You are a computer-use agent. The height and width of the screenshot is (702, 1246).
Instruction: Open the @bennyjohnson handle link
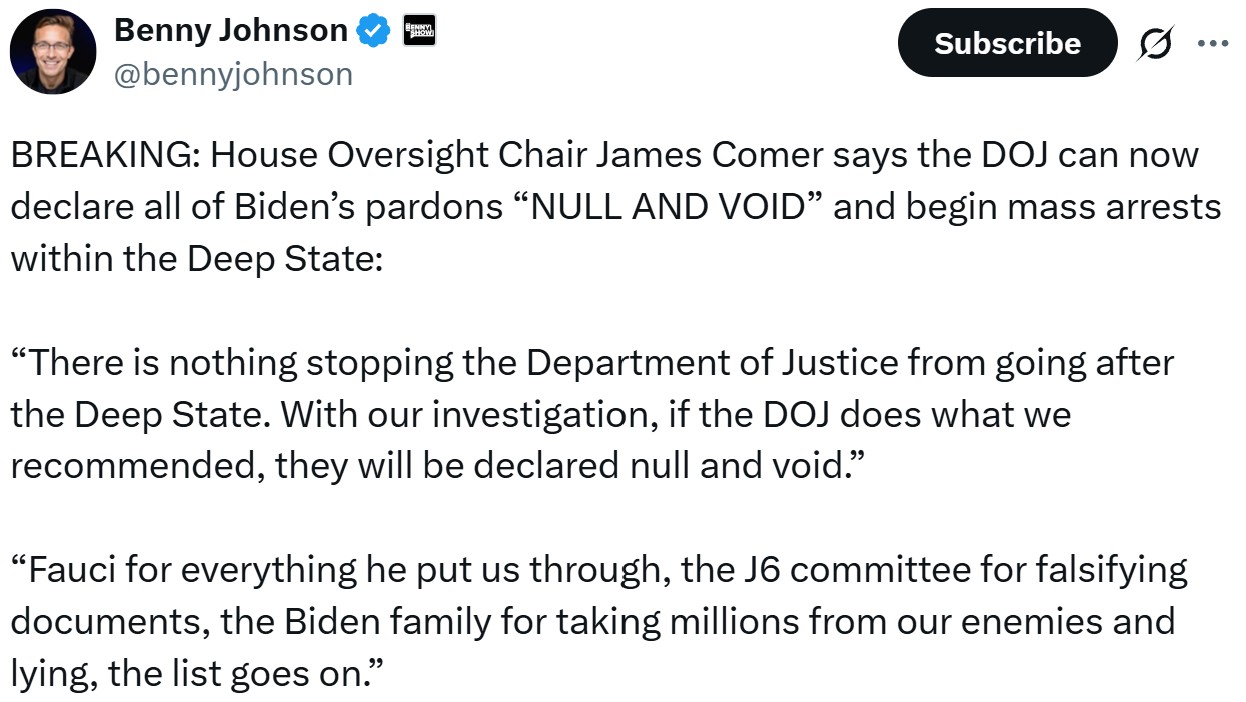coord(233,74)
